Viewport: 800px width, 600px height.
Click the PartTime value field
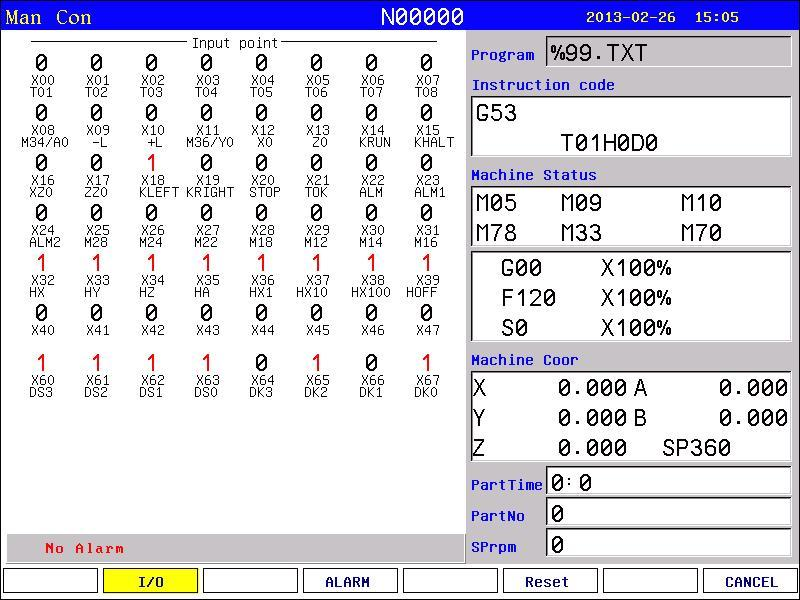click(x=668, y=481)
